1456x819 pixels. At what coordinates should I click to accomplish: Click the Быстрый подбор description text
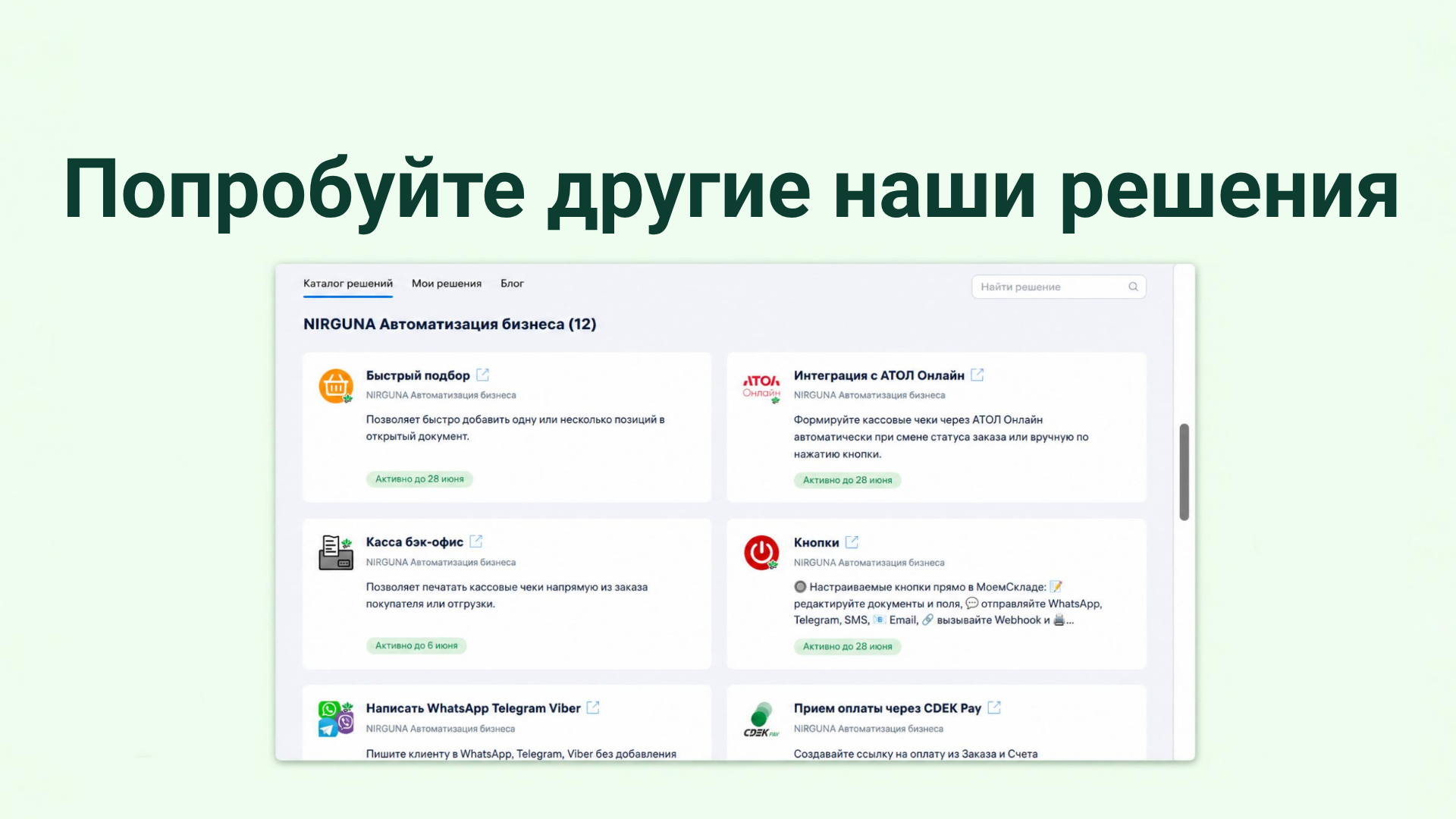515,428
